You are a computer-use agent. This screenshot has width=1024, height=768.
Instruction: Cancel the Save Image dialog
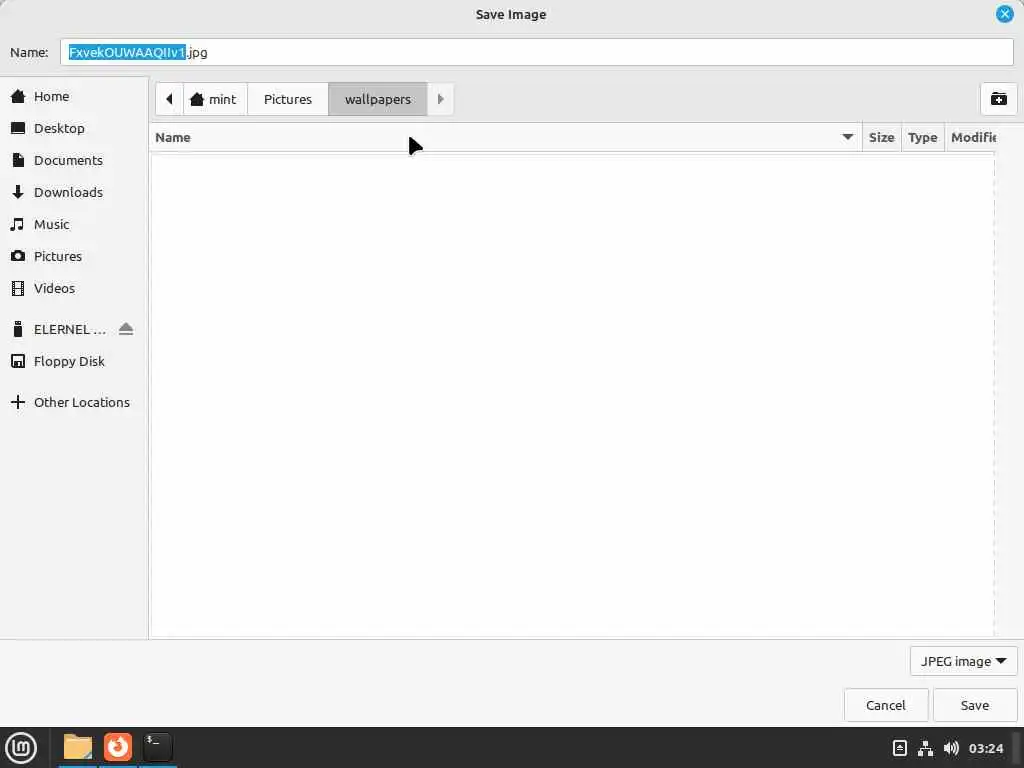click(x=886, y=706)
